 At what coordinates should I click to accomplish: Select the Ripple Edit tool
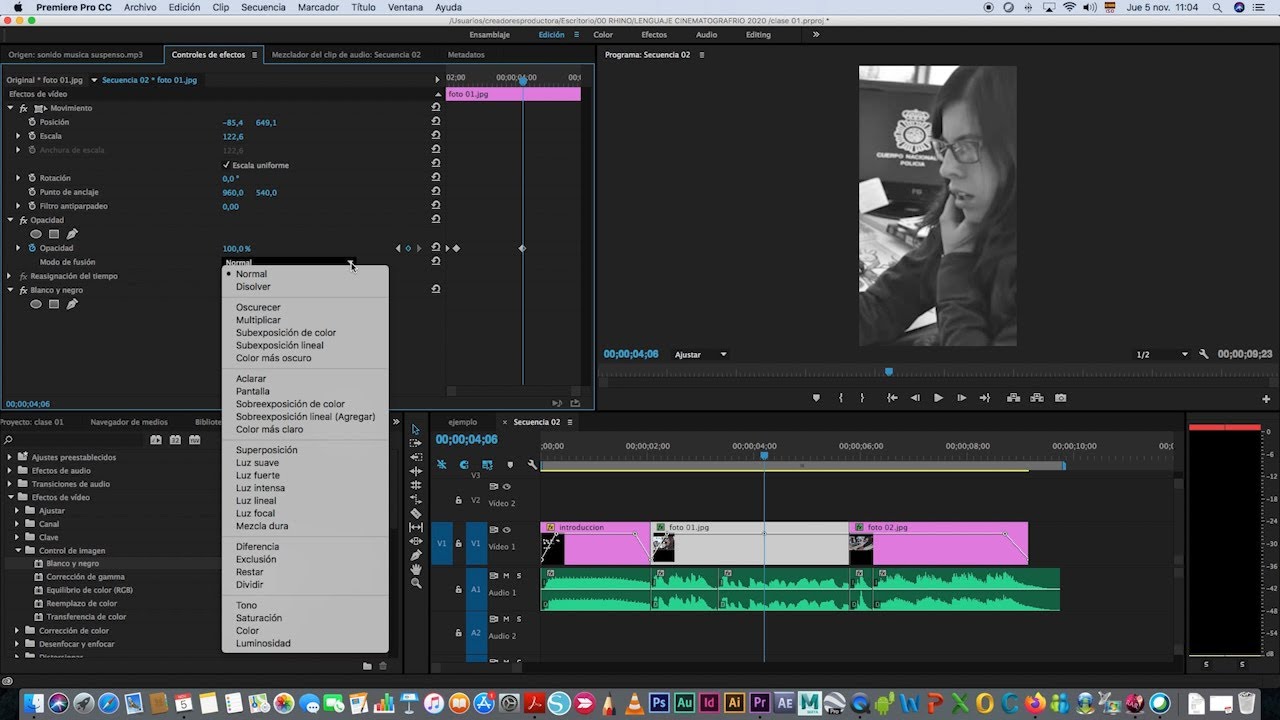[416, 471]
